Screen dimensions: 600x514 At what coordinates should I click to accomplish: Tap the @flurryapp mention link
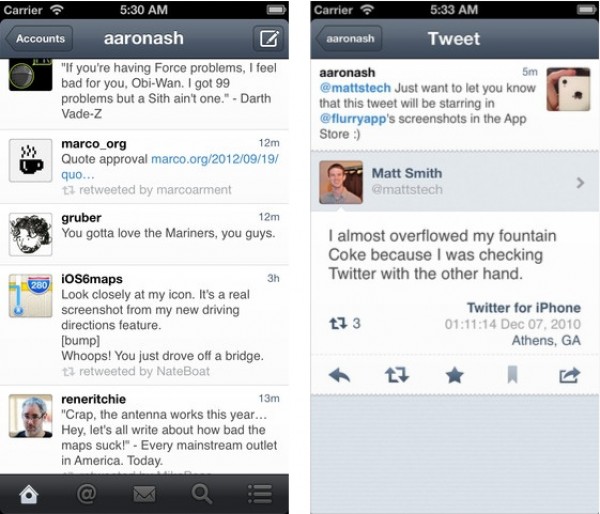(x=352, y=119)
